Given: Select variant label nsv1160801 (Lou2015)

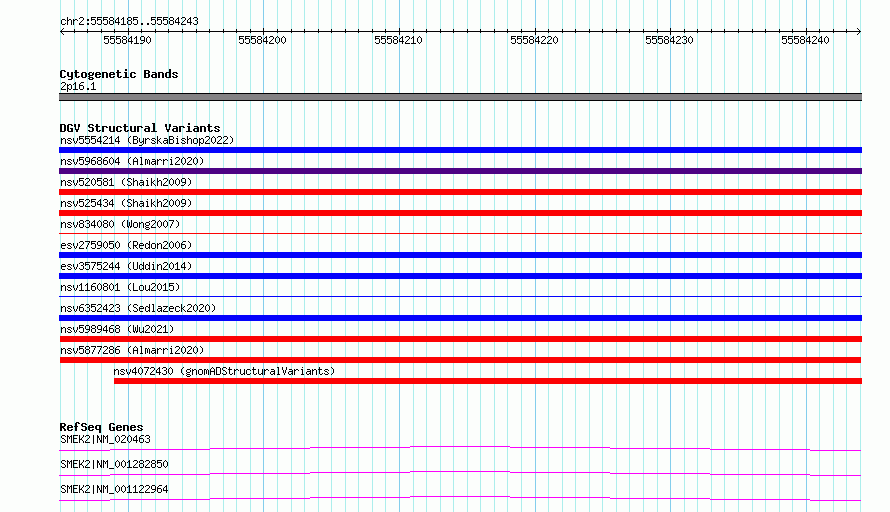Looking at the screenshot, I should click(x=120, y=287).
